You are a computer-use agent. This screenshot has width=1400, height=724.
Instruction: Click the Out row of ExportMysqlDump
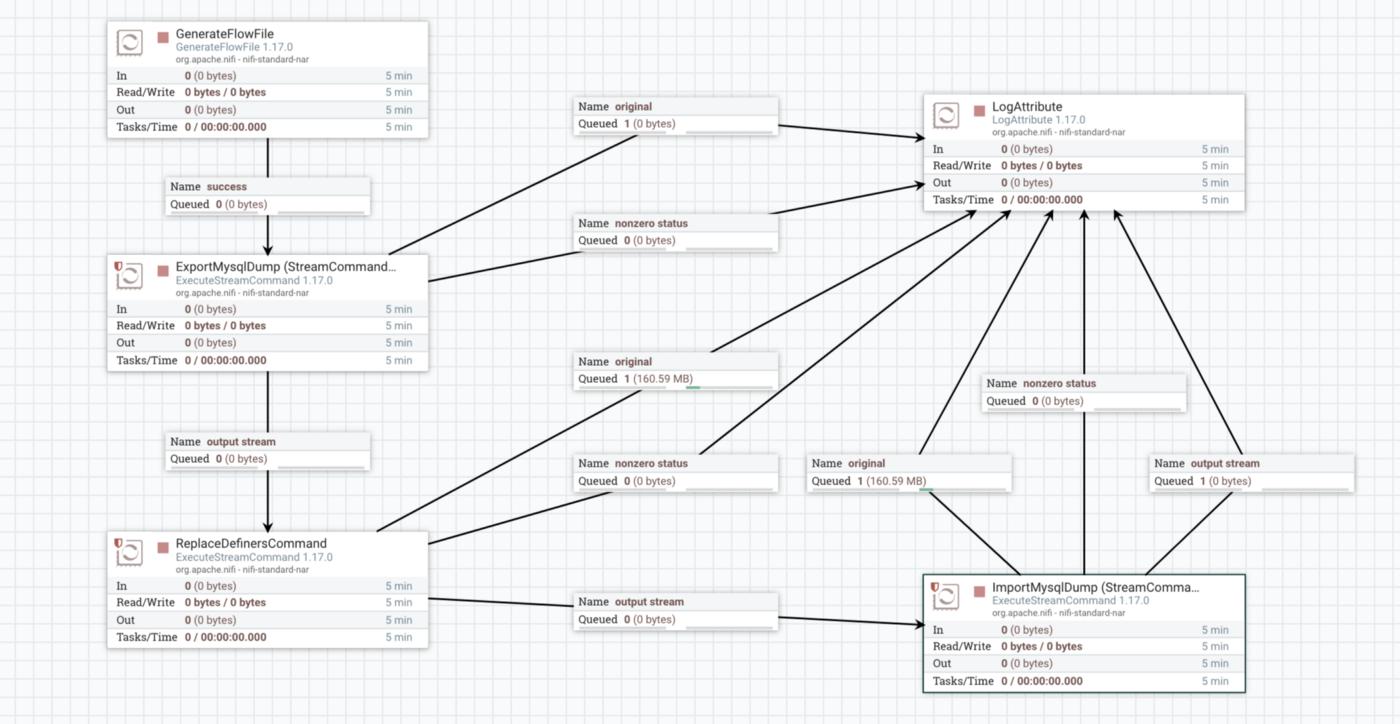(267, 343)
